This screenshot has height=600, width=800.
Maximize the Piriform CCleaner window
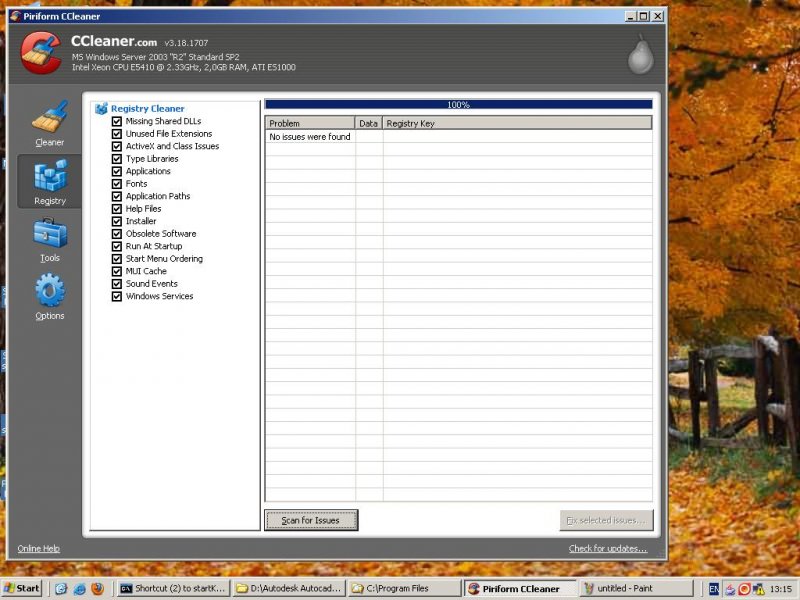[644, 16]
